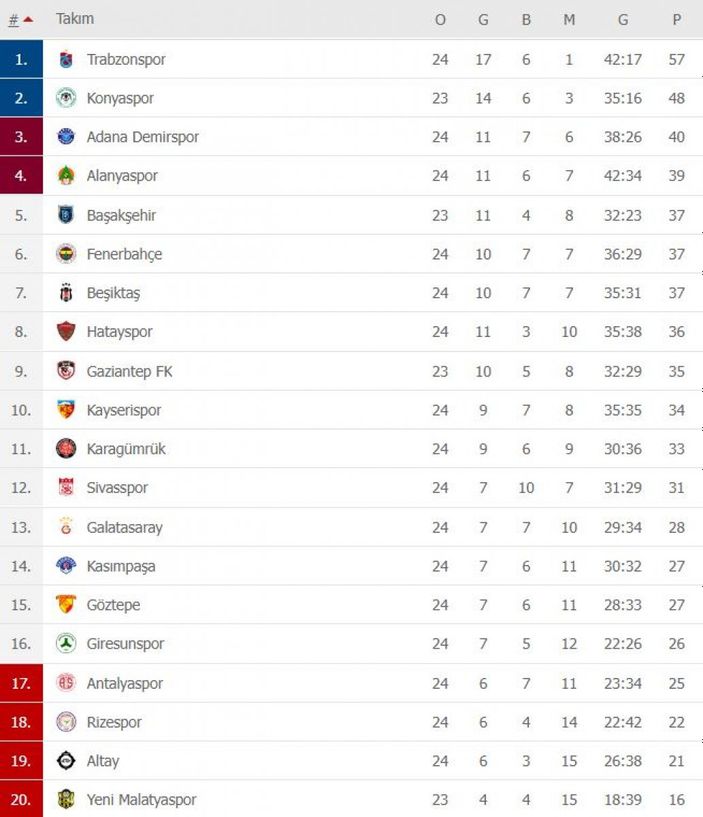Click the Göztepe club crest

(67, 605)
